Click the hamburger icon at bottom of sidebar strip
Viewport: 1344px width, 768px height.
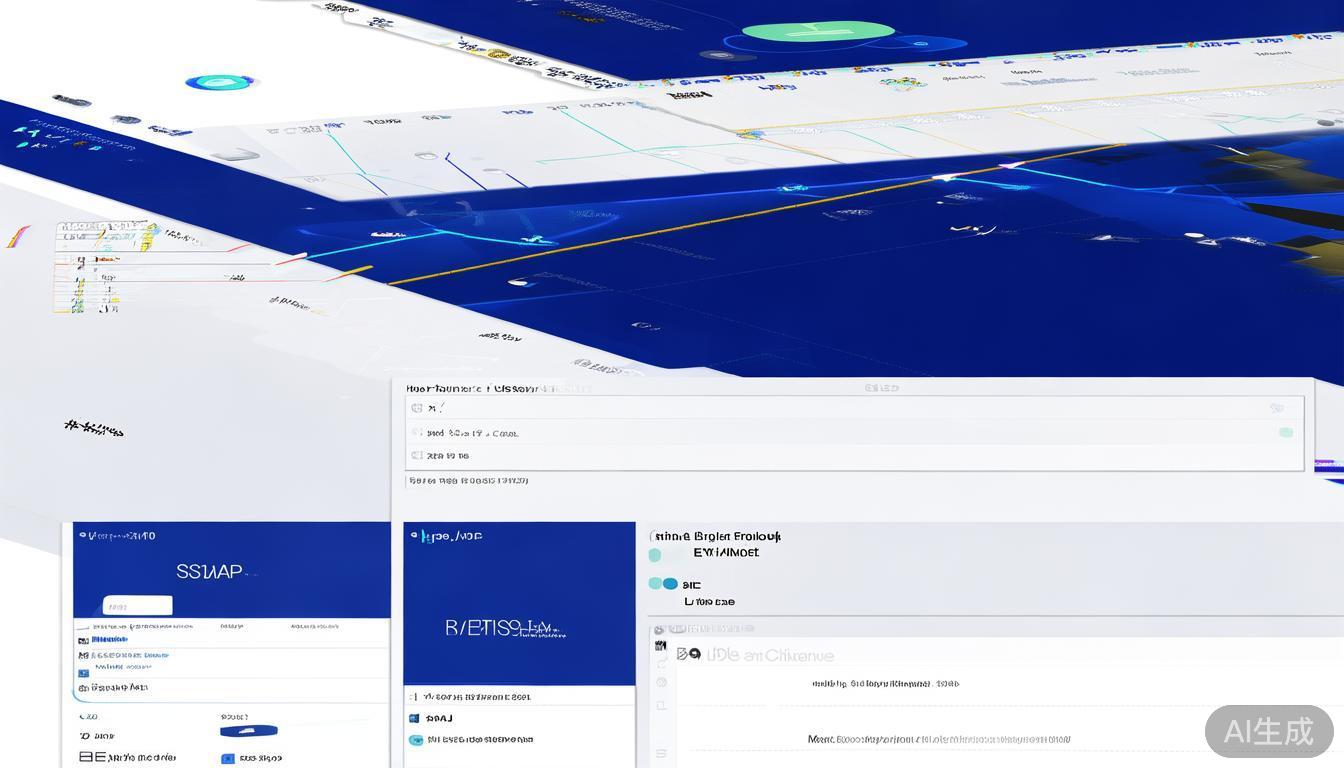click(660, 753)
